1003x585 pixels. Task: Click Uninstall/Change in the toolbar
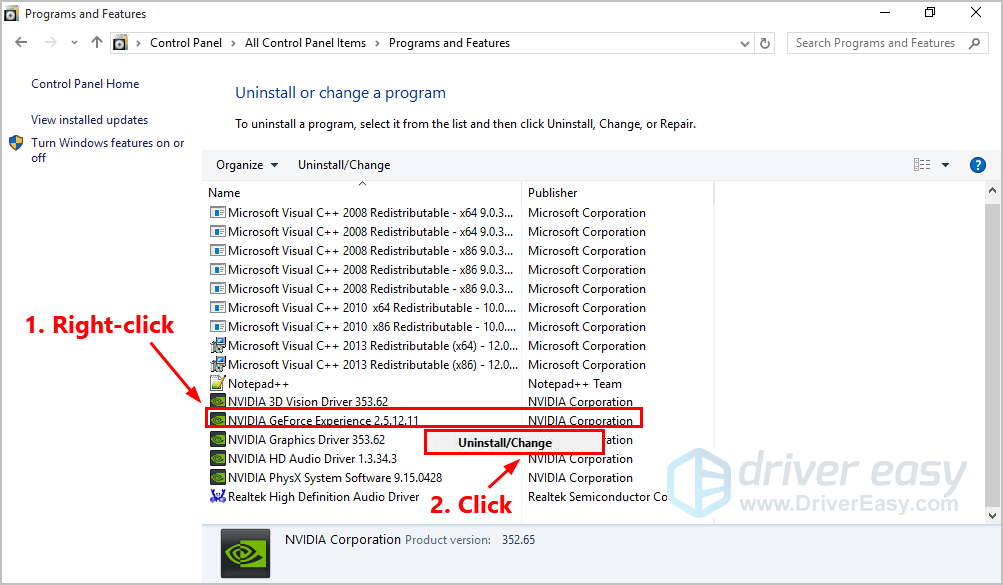pos(344,165)
